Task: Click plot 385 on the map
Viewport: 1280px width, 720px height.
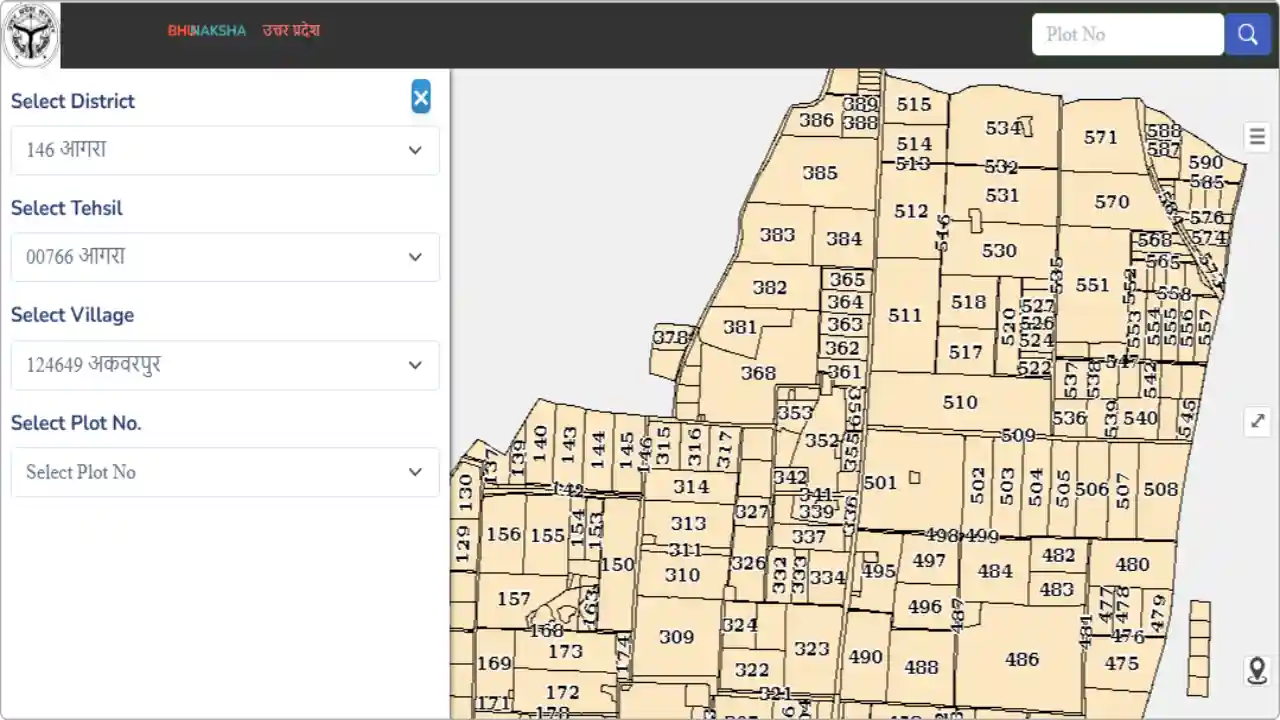Action: (819, 173)
